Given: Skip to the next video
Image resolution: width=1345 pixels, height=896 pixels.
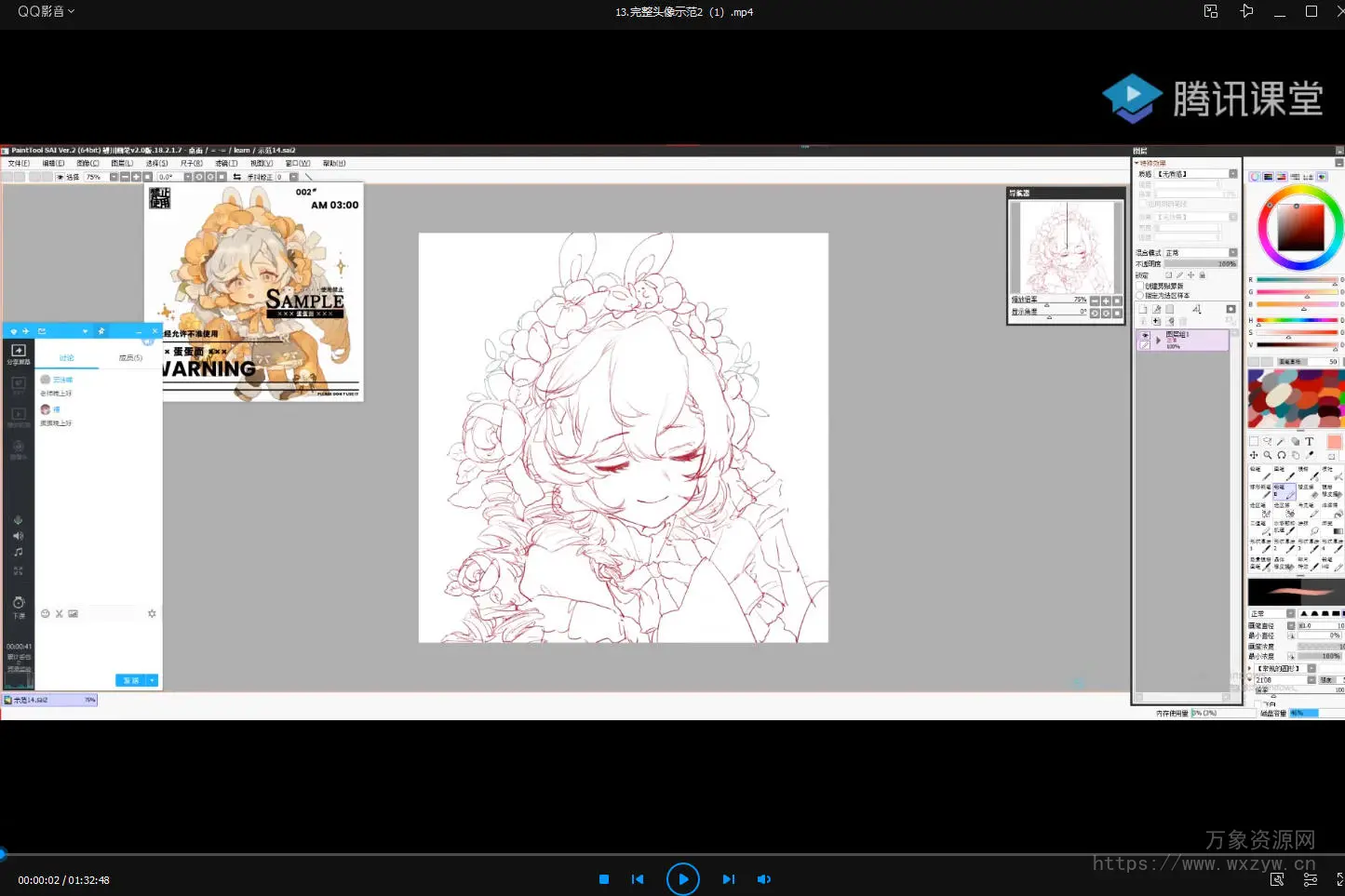Looking at the screenshot, I should point(728,879).
